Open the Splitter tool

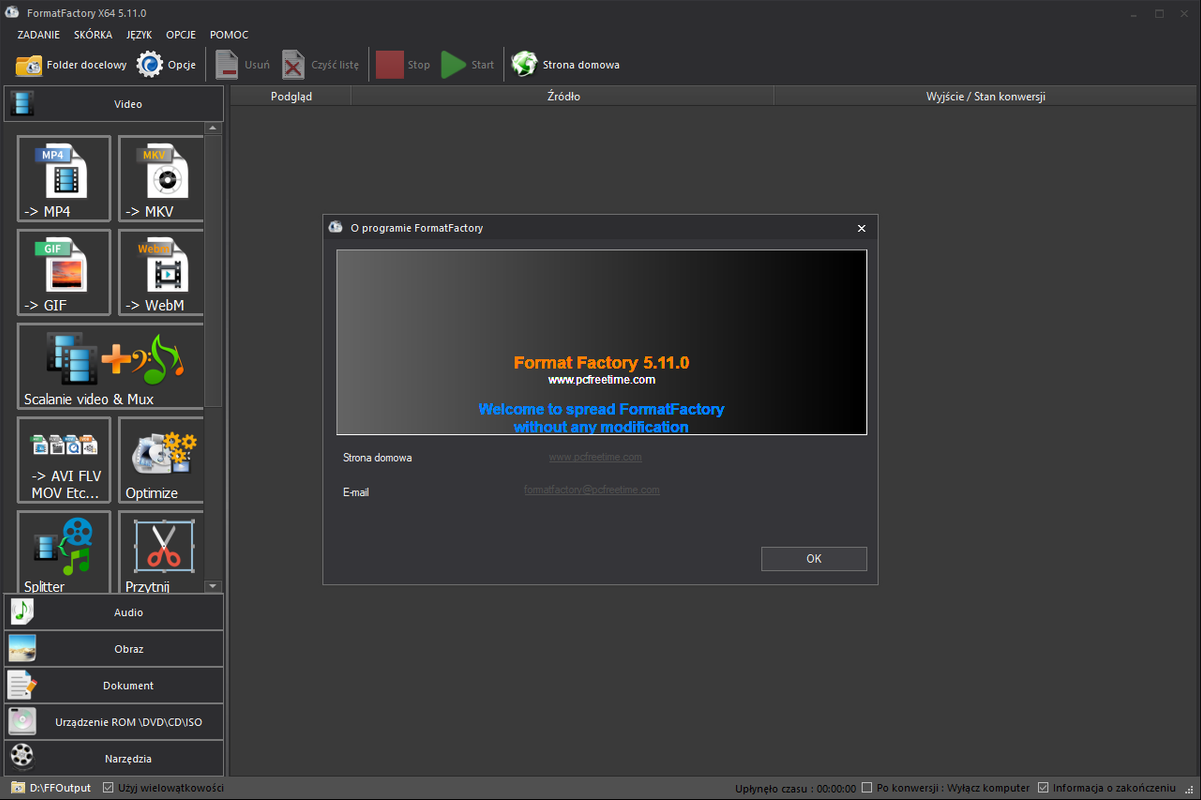(64, 552)
